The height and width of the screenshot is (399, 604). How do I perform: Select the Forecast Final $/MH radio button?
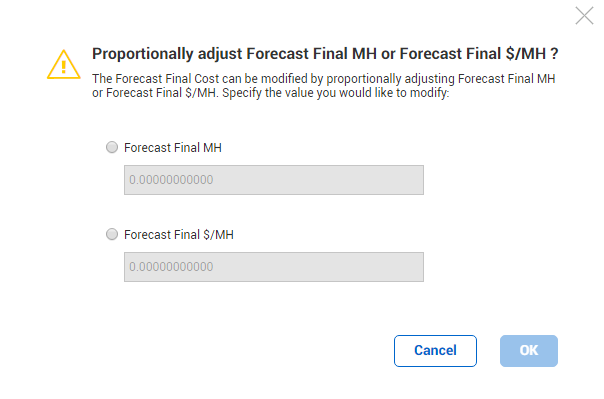112,234
